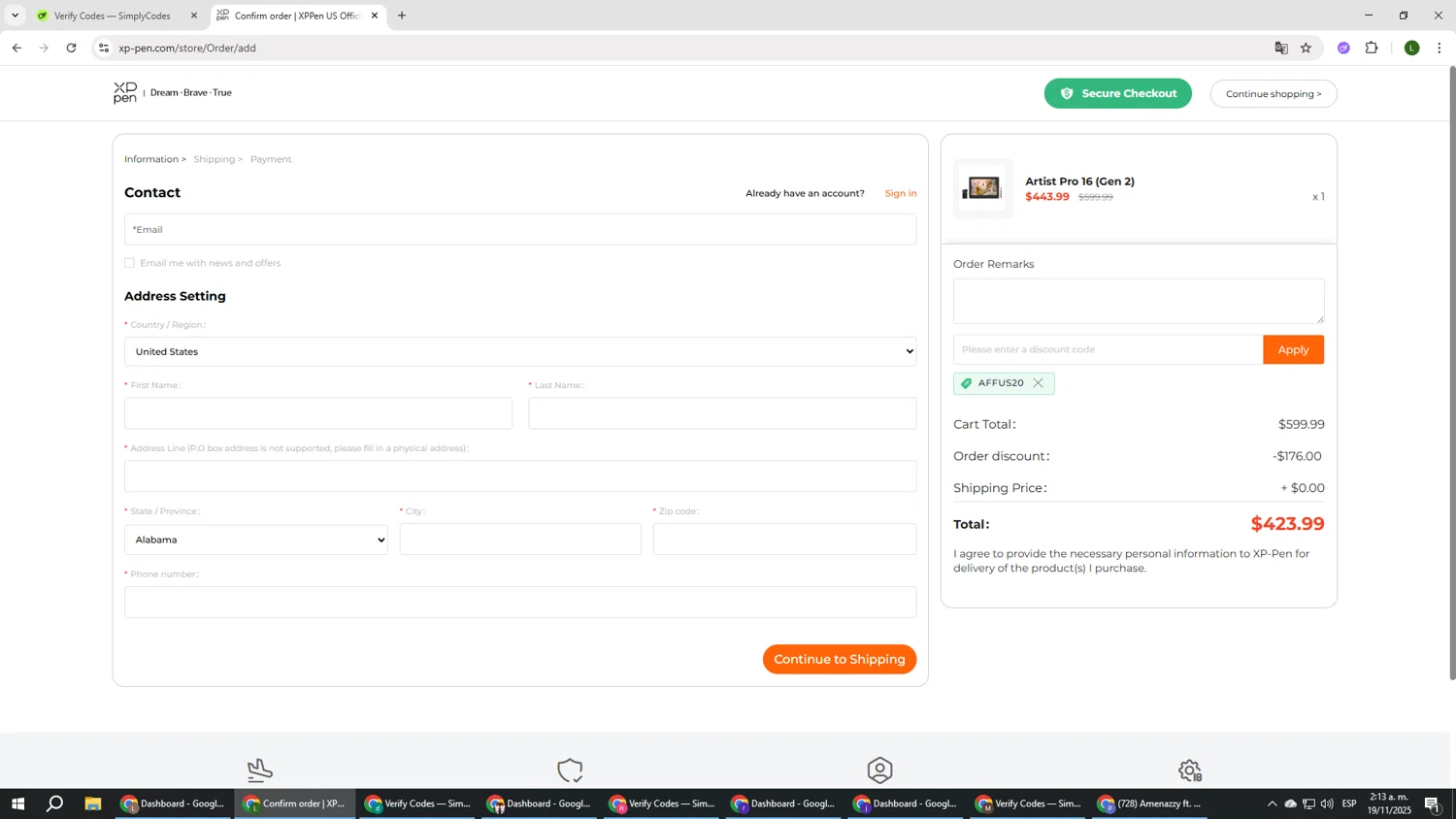Click the Sign in link
Screen dimensions: 1456x819
pyautogui.click(x=901, y=193)
